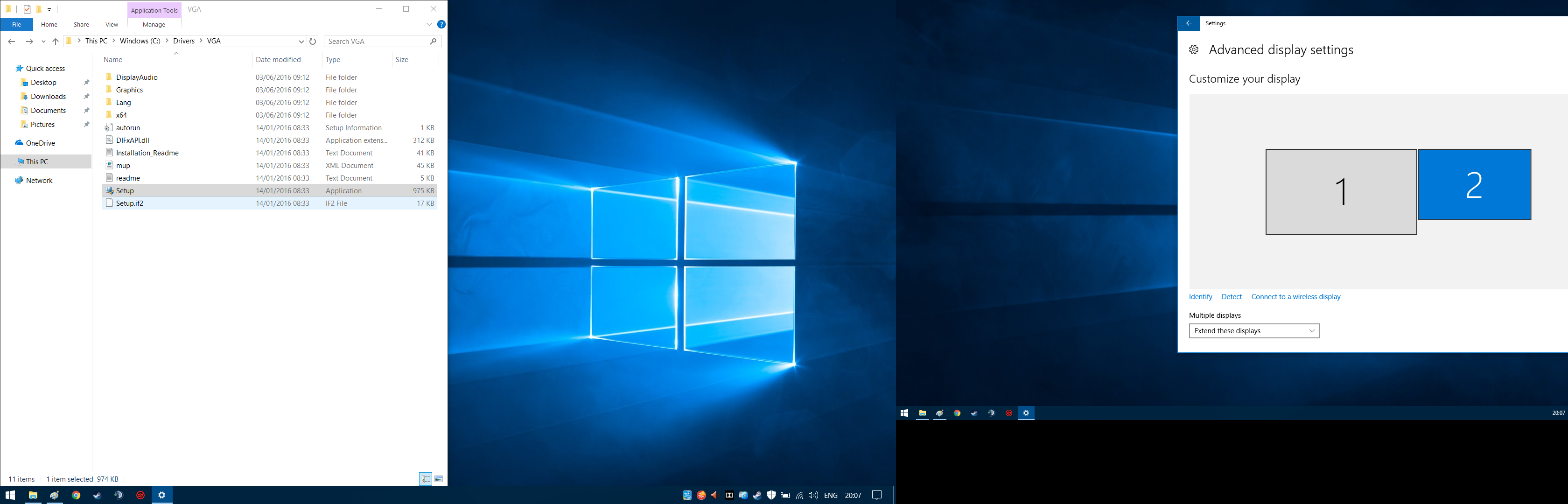The height and width of the screenshot is (504, 1568).
Task: Select display 2 in arrangement preview
Action: pyautogui.click(x=1474, y=184)
